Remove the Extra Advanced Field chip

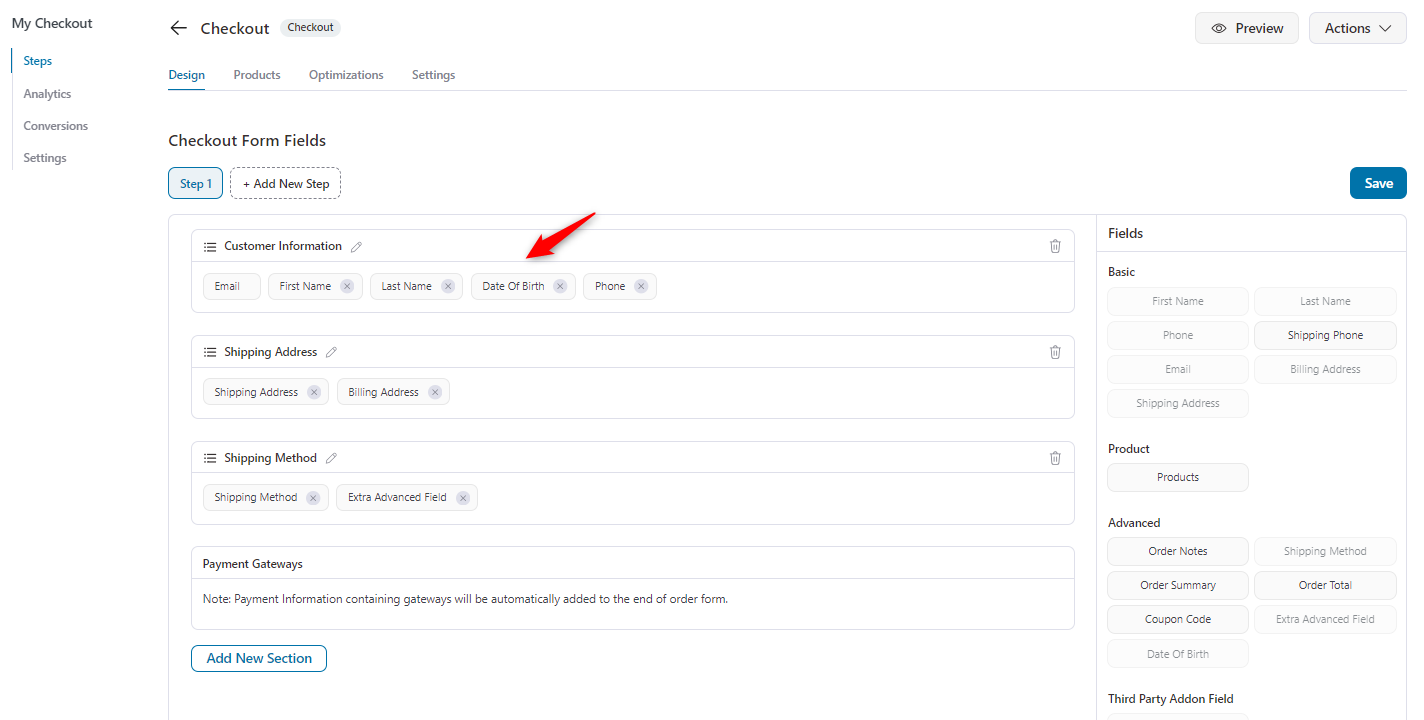[x=463, y=497]
